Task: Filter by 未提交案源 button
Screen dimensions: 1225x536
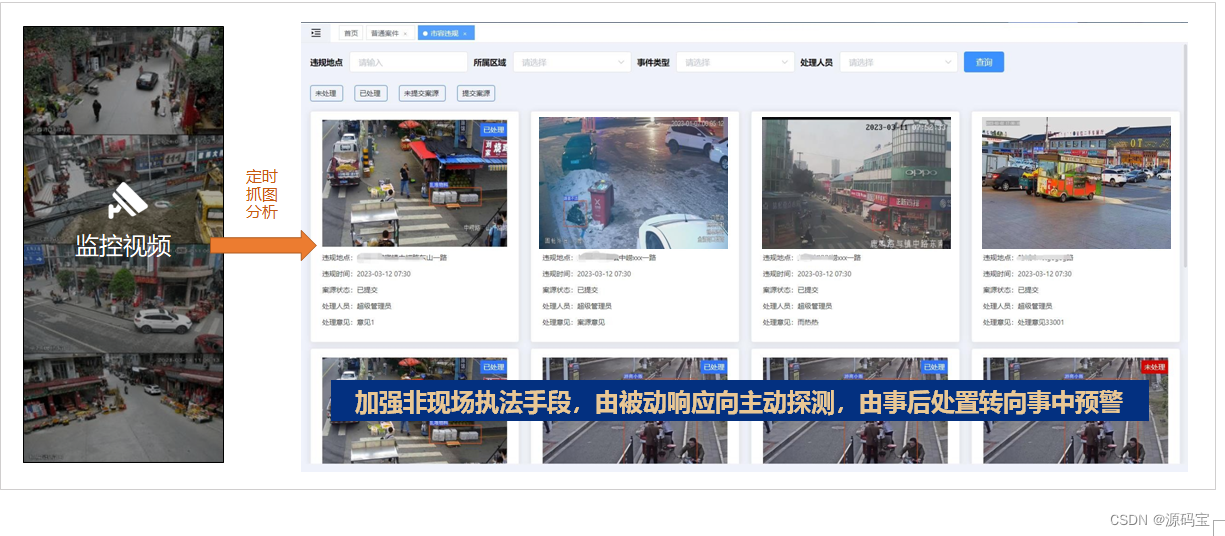Action: (x=422, y=93)
